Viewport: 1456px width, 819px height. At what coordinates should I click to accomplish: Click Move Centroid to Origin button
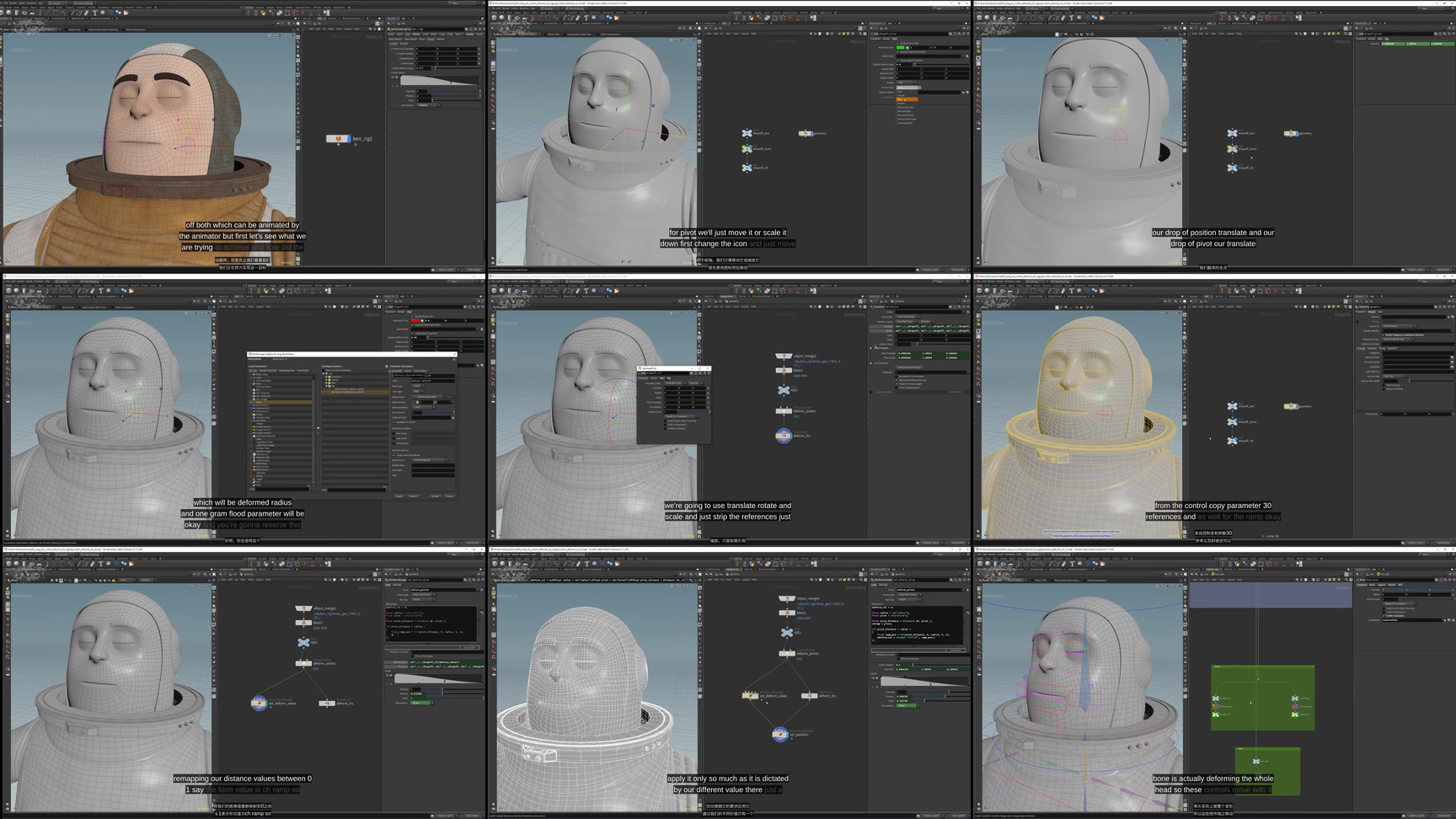tap(909, 367)
